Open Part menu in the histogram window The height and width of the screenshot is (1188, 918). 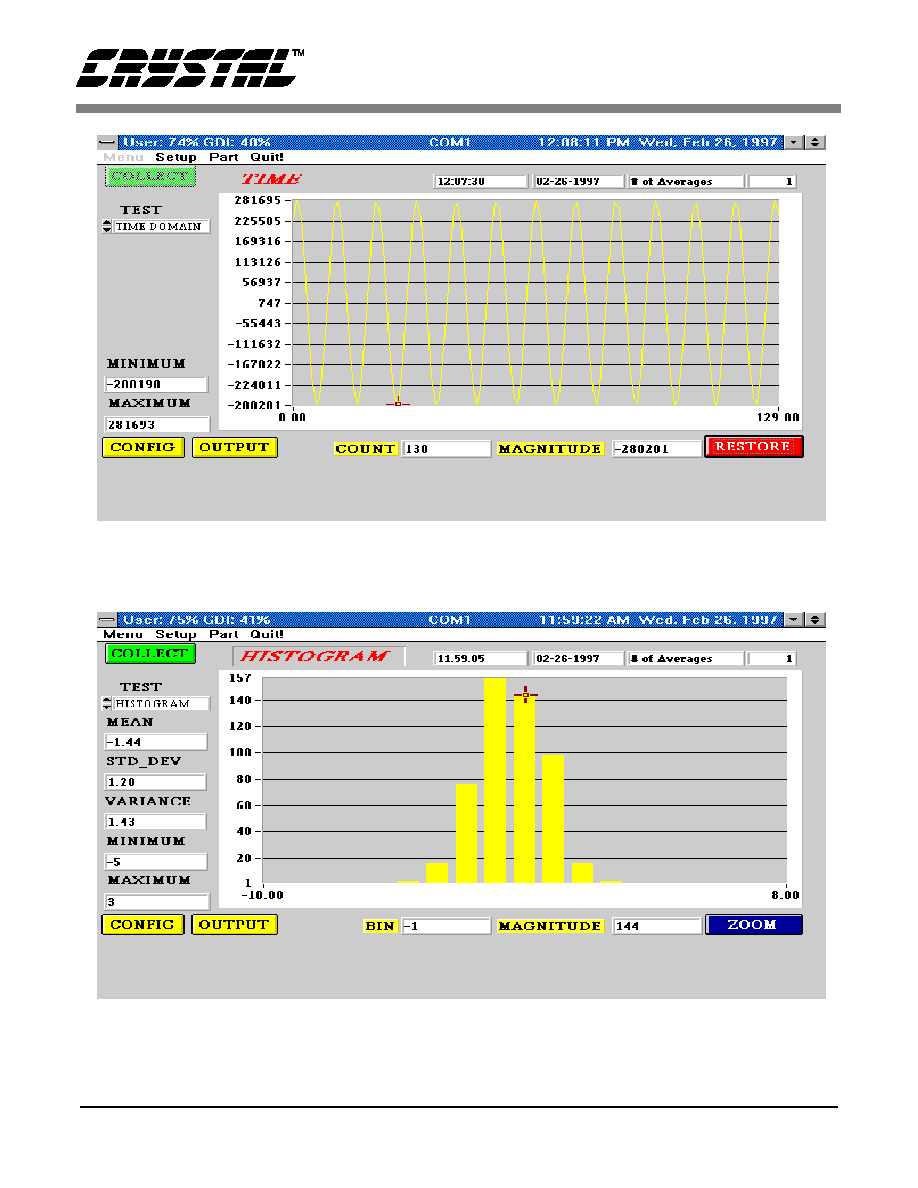click(223, 634)
